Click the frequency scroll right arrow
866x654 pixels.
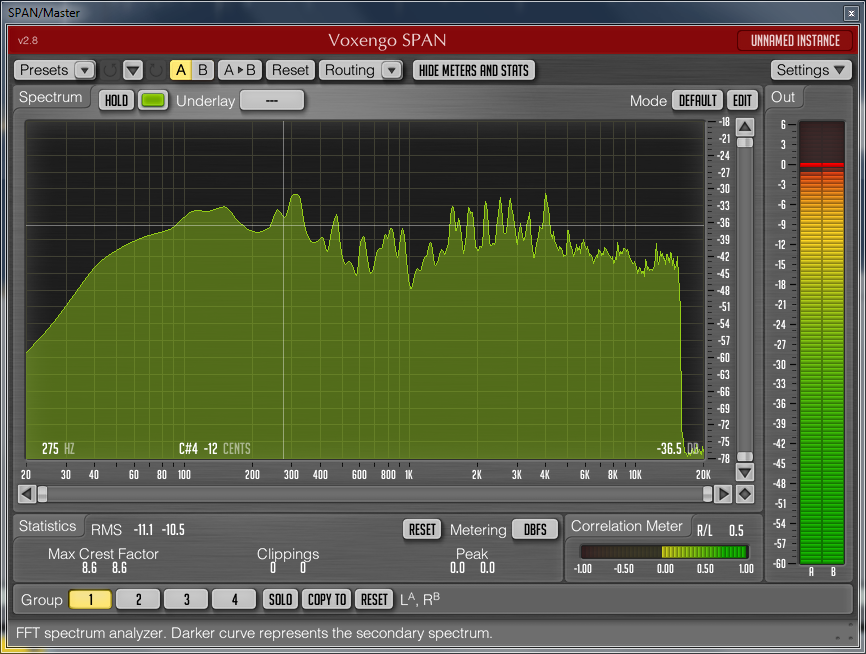click(x=722, y=494)
